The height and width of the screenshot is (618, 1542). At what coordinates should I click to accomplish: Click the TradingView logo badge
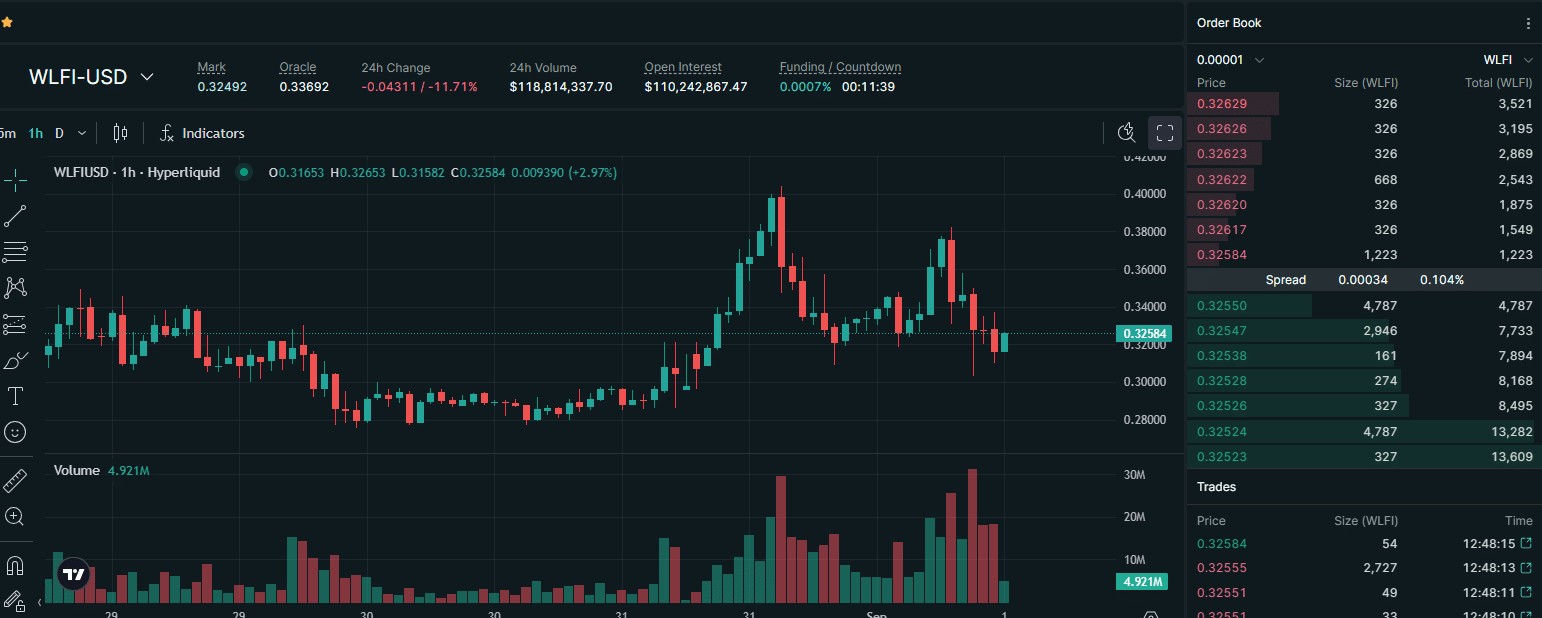click(72, 574)
